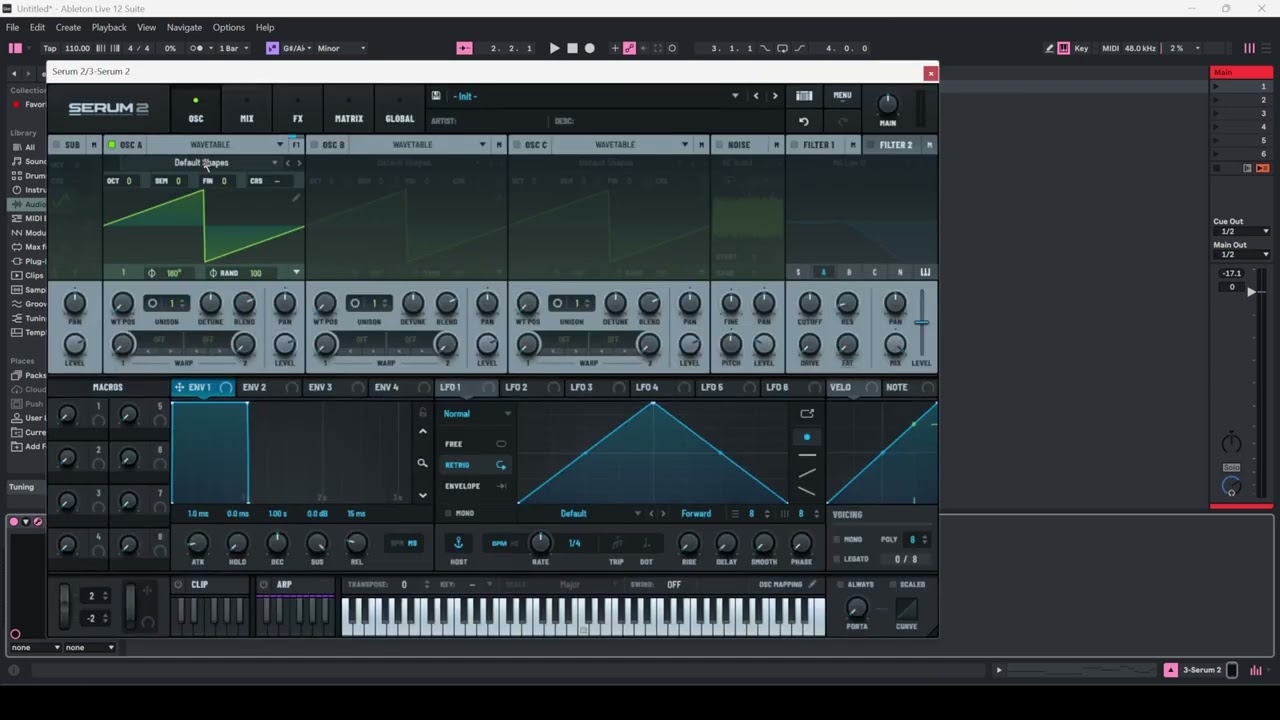This screenshot has height=720, width=1280.
Task: Select the LFO point shape preset
Action: click(x=807, y=437)
